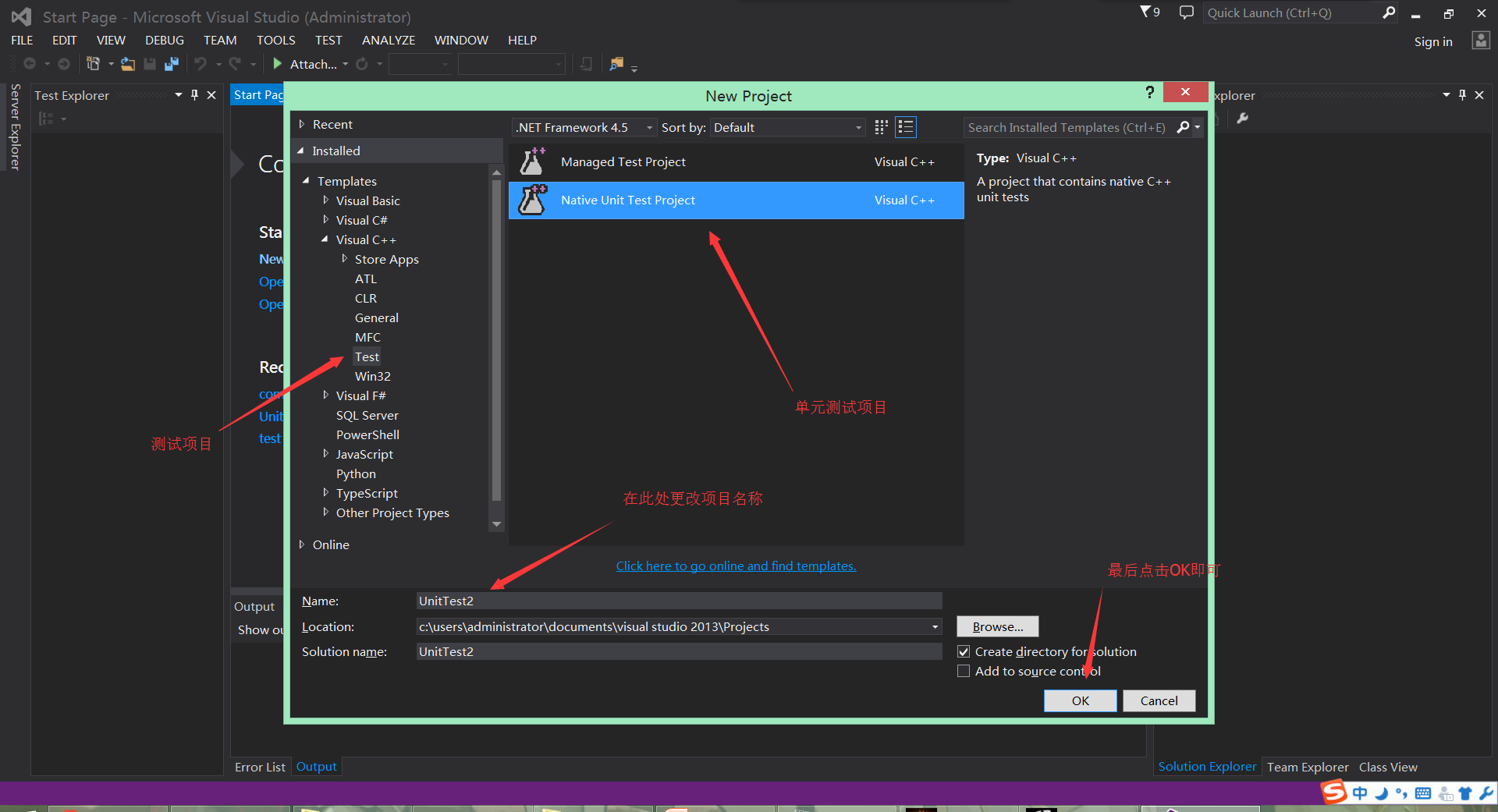
Task: Click the template tree scrollbar down arrow
Action: [x=496, y=524]
